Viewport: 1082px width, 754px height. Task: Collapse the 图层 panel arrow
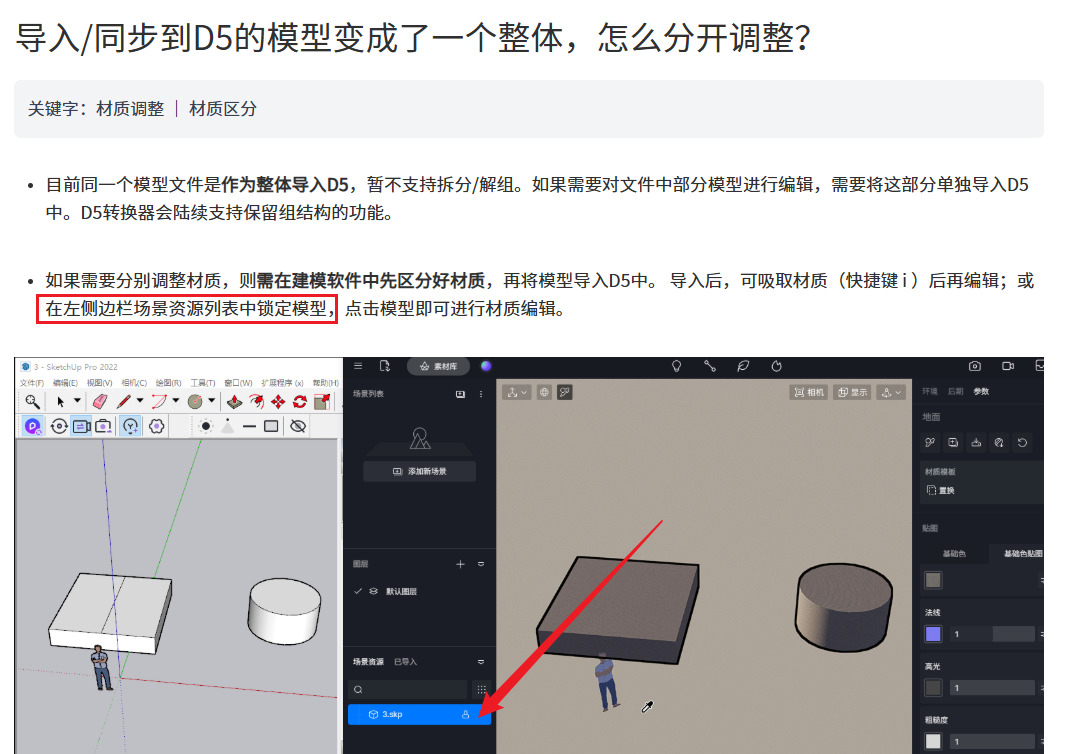[481, 564]
